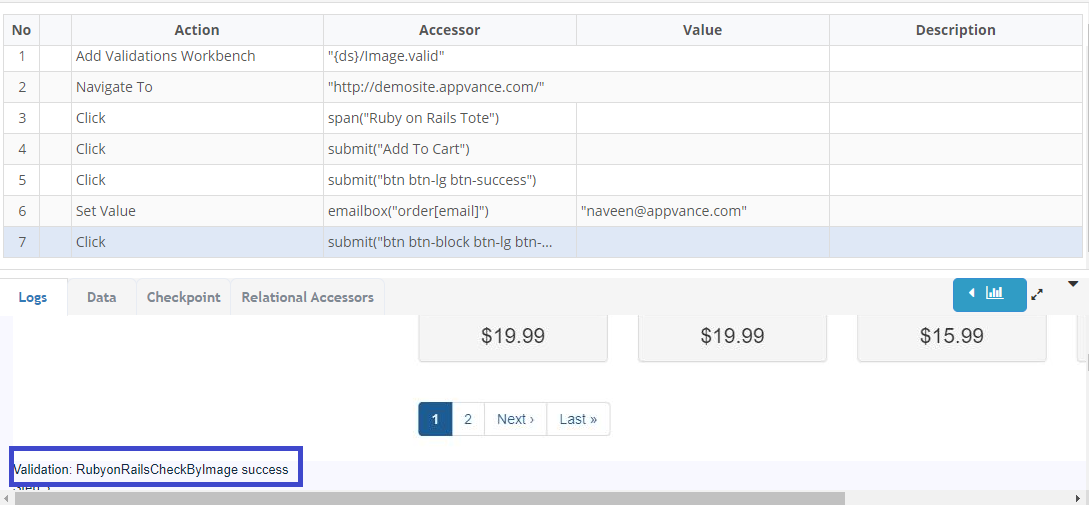The width and height of the screenshot is (1089, 505).
Task: Click the "{ds}/Image.valid" accessor cell
Action: tap(576, 56)
